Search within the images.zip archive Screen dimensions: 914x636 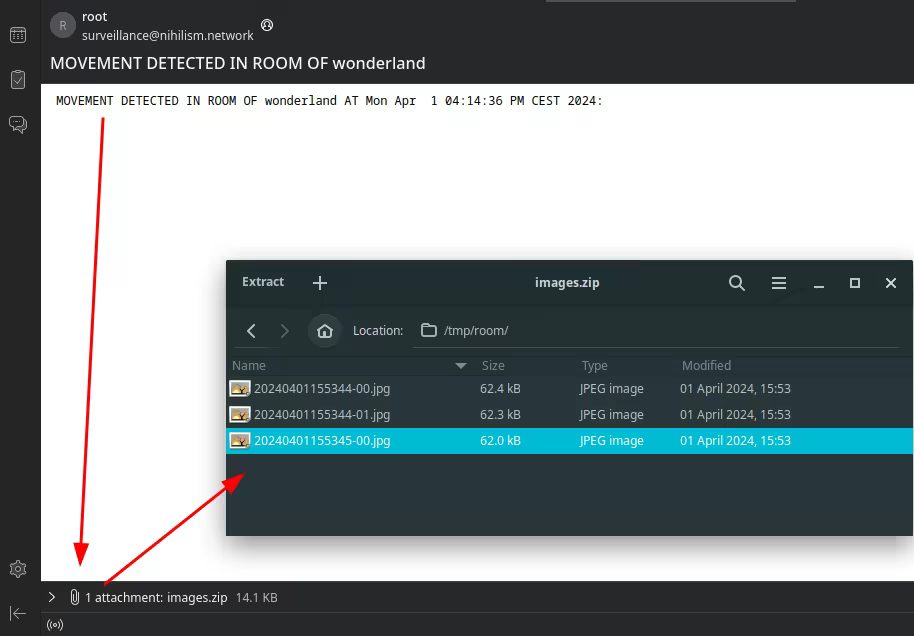tap(737, 283)
